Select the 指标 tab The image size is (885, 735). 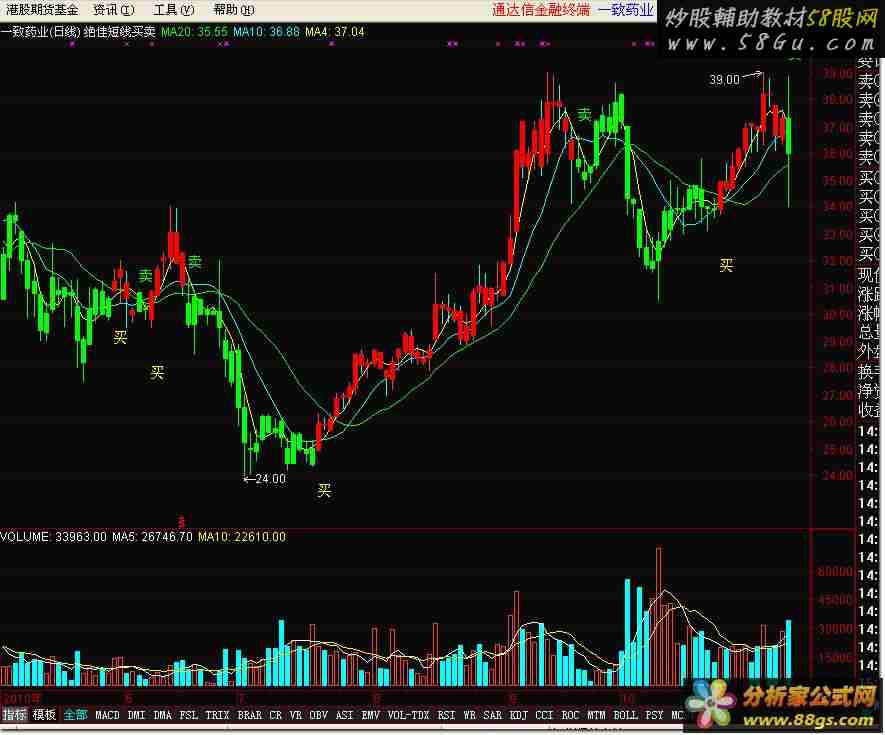[14, 715]
